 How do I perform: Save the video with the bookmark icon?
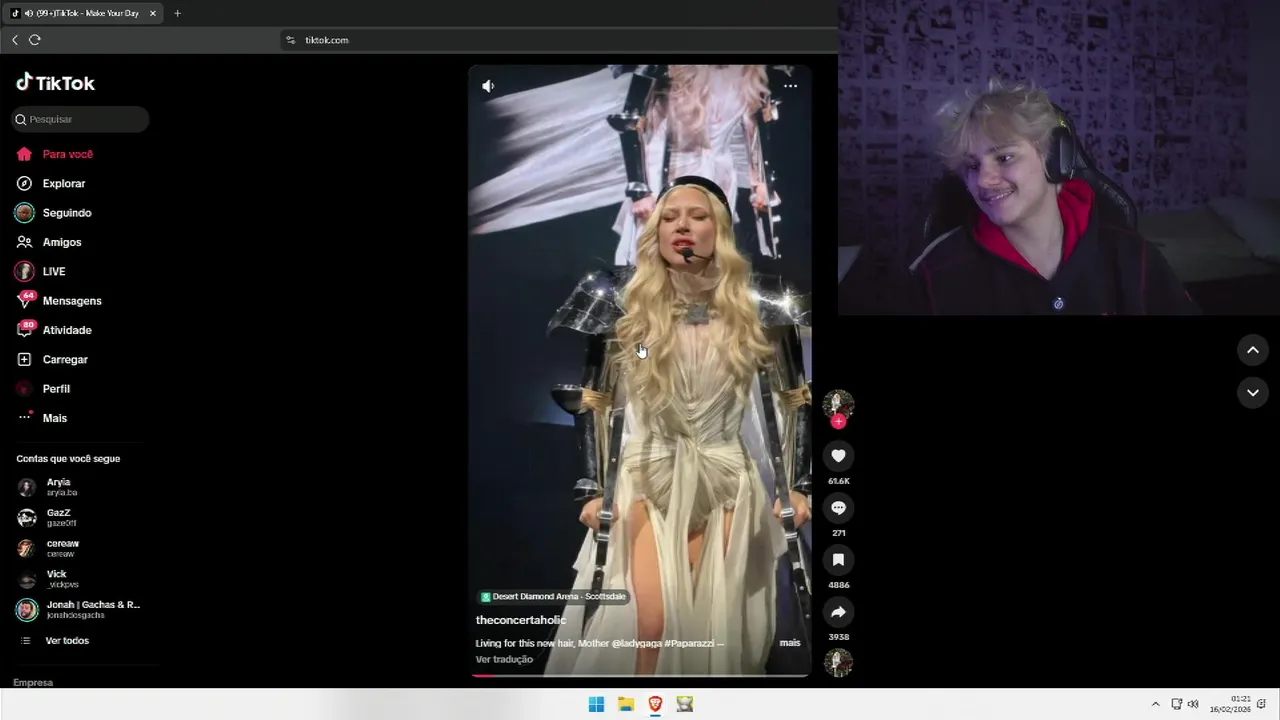pos(838,560)
